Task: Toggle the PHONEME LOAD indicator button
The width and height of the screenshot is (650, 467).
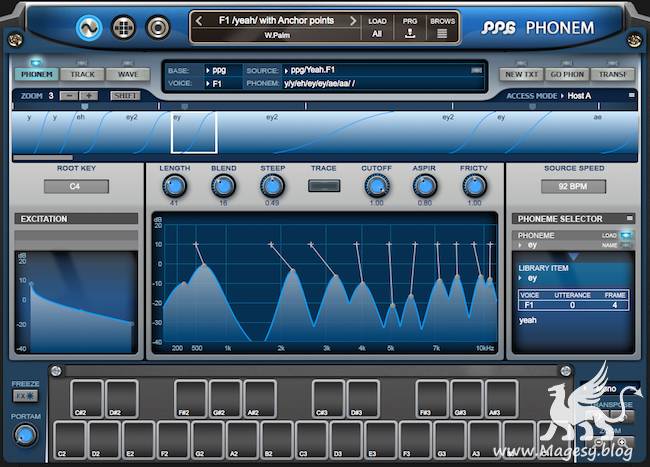Action: pos(626,235)
